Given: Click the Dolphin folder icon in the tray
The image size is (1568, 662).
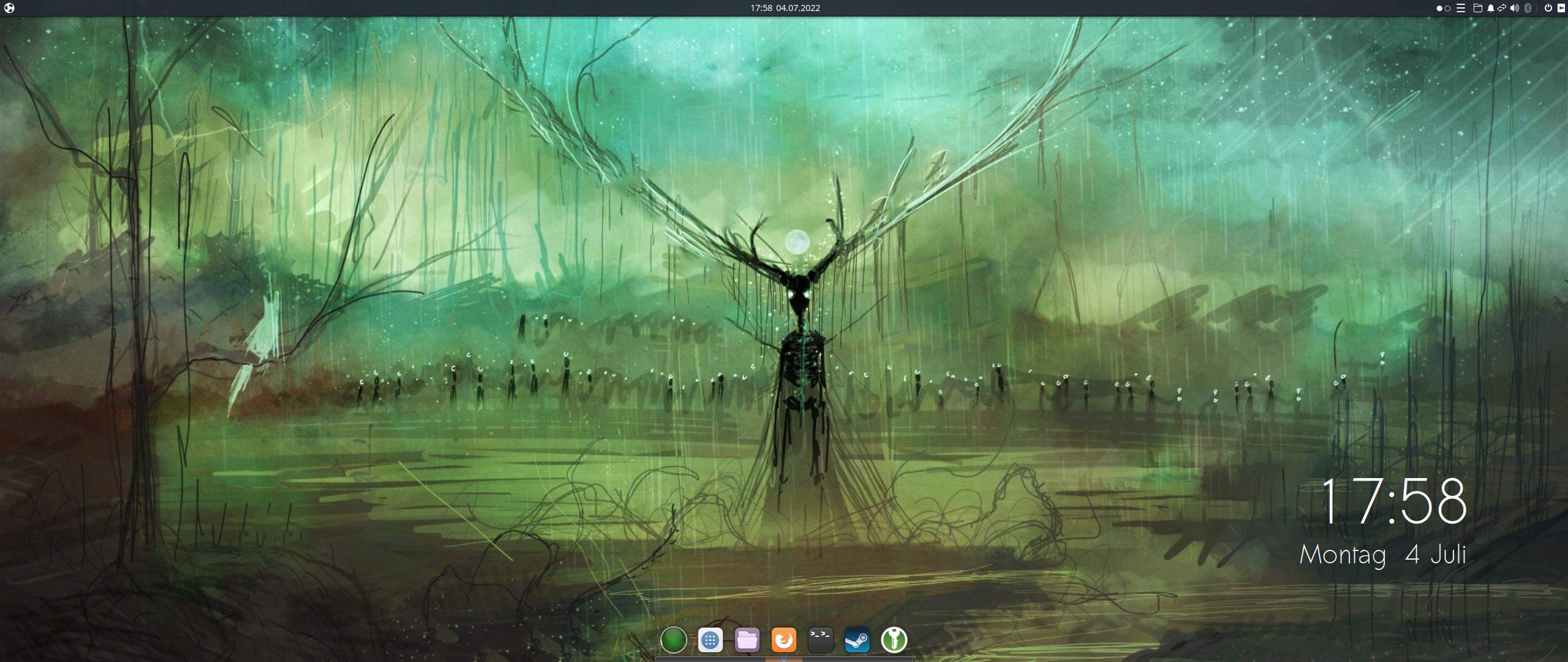Looking at the screenshot, I should 1478,8.
